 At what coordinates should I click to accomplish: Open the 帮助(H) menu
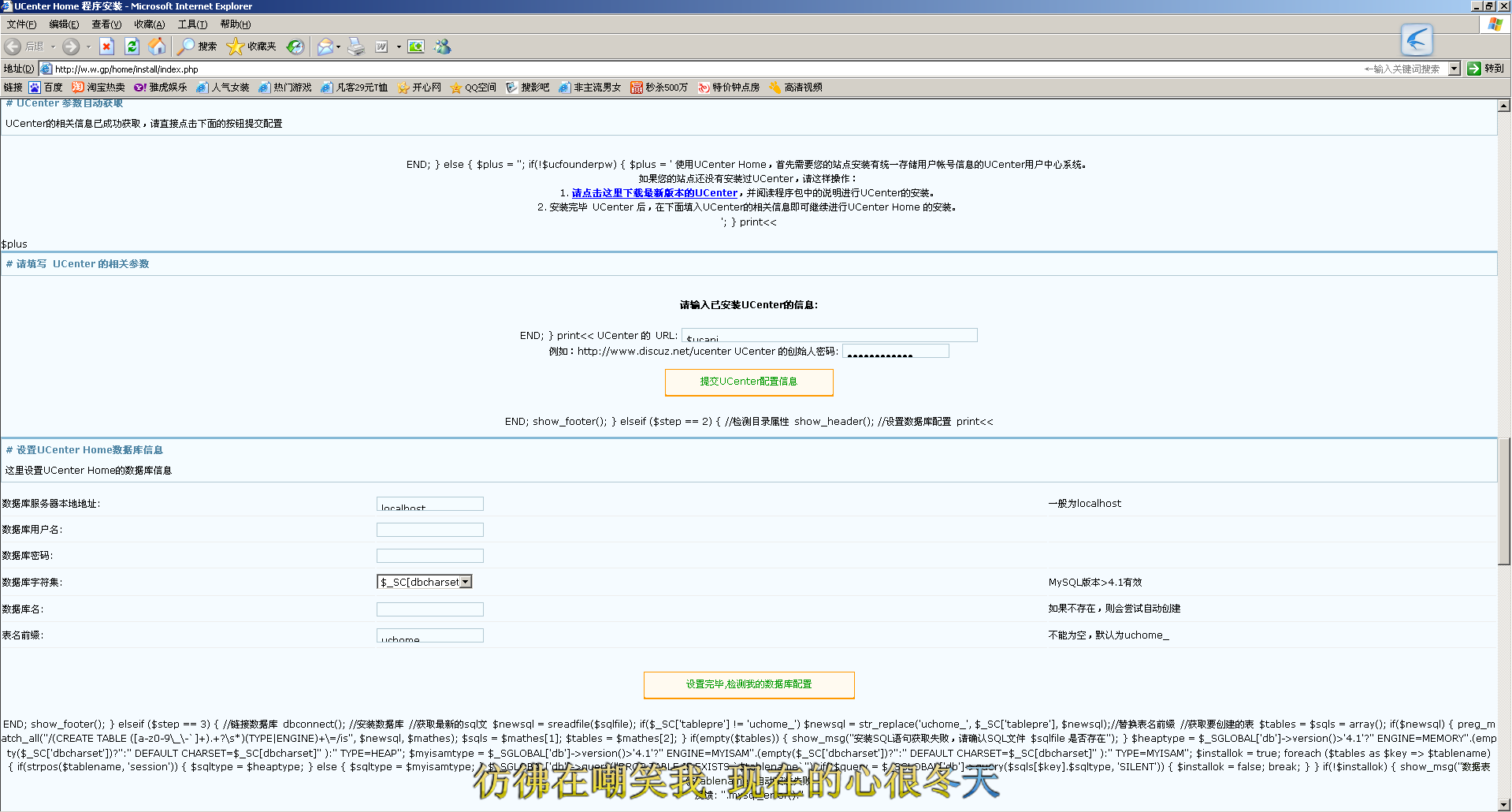click(235, 24)
